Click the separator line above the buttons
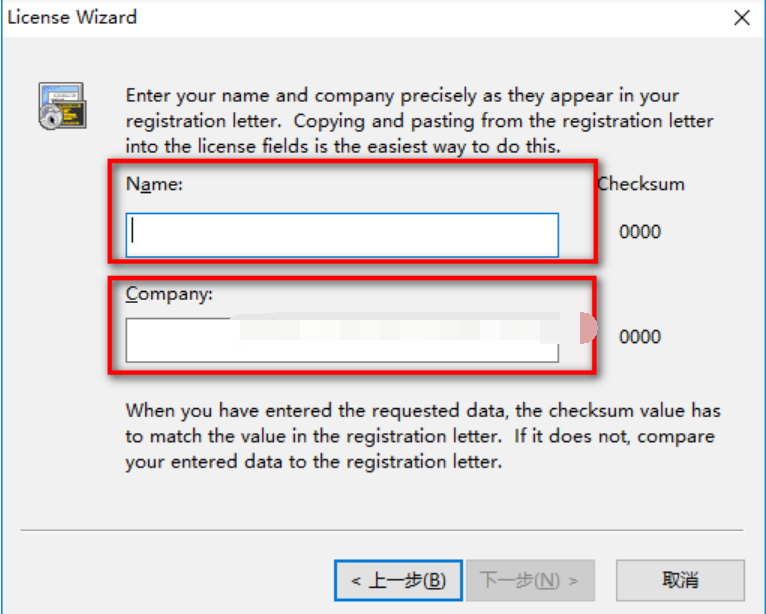 tap(382, 530)
